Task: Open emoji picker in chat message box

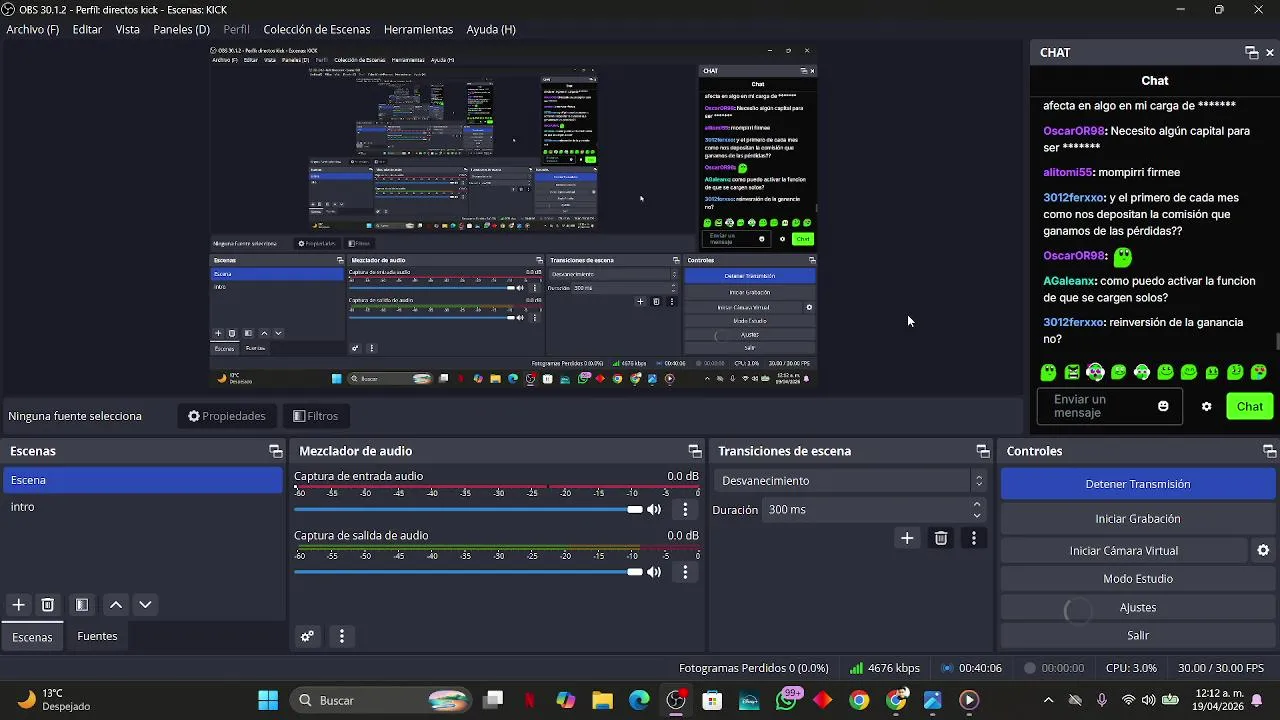Action: click(x=1163, y=406)
